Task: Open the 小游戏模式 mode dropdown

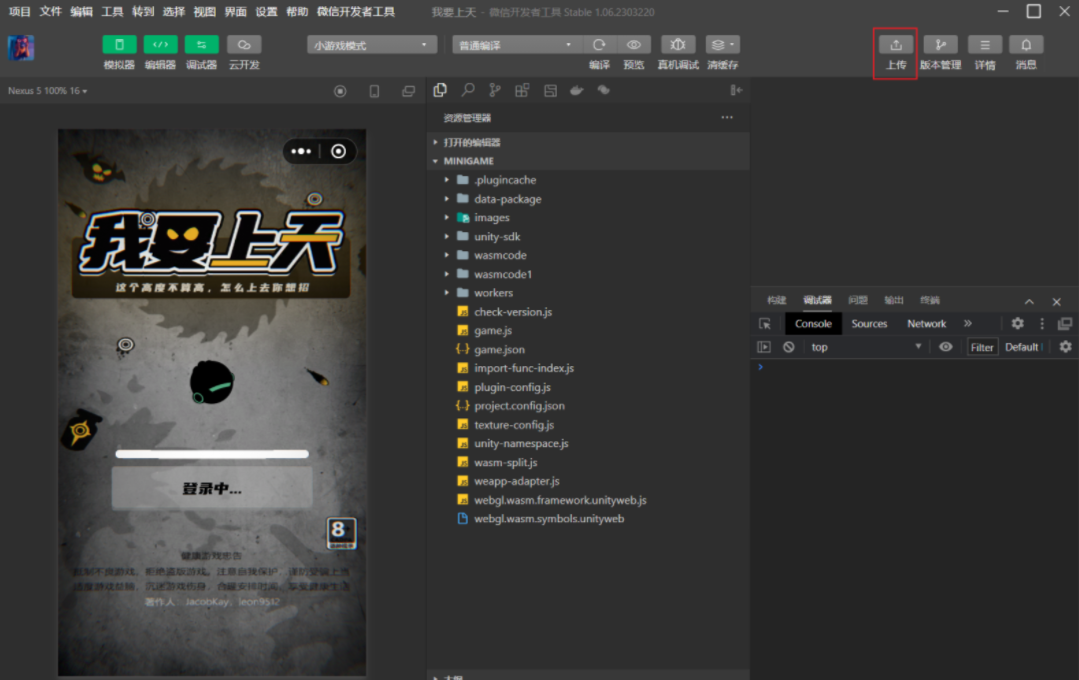Action: click(372, 45)
